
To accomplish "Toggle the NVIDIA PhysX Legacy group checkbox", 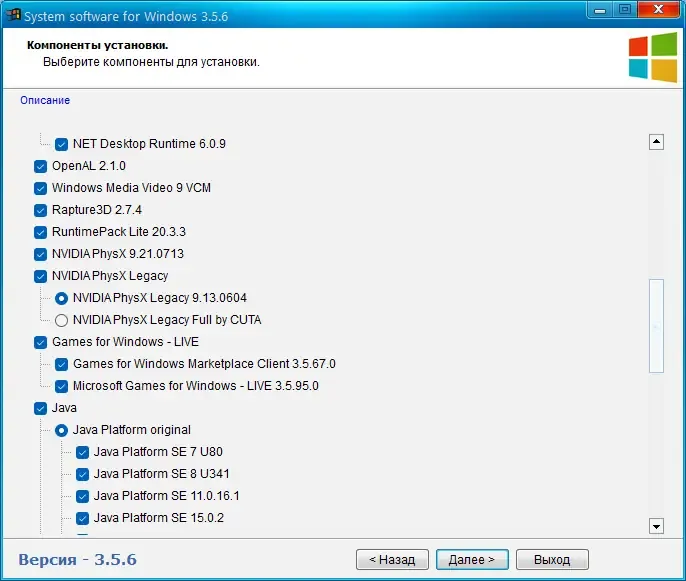I will pos(40,276).
